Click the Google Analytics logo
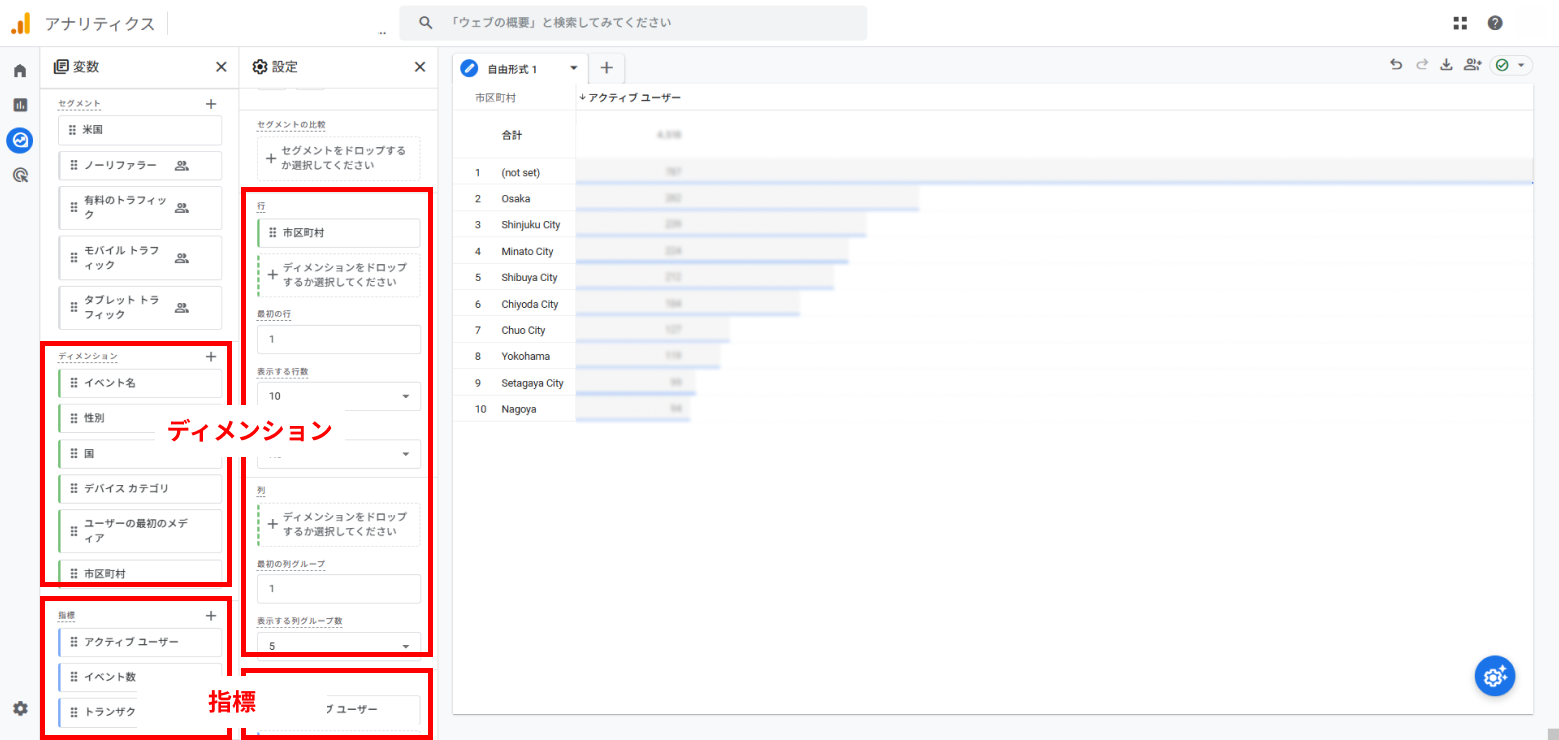 (20, 23)
